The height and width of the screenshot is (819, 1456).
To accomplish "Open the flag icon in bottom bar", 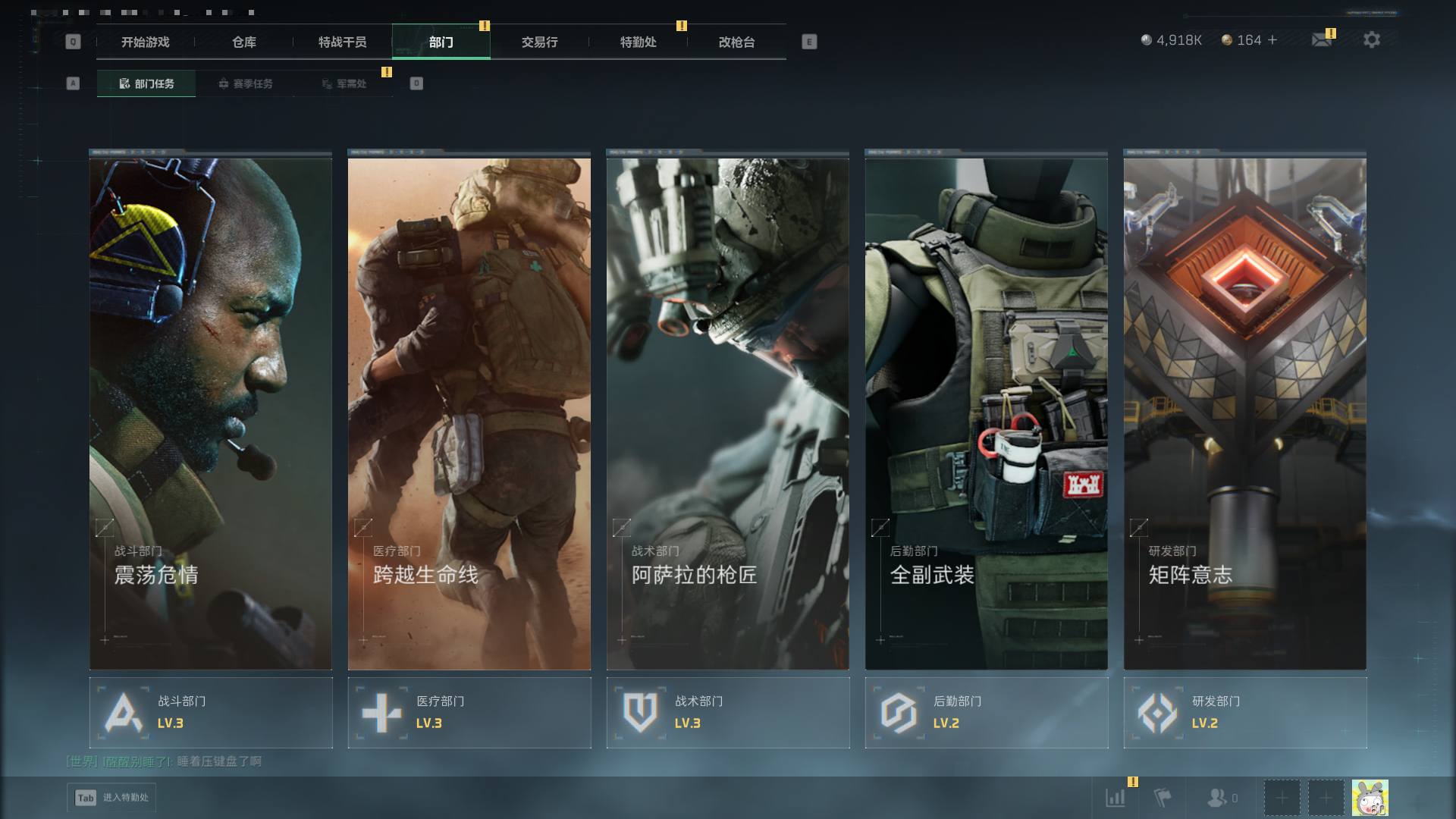I will (1163, 798).
